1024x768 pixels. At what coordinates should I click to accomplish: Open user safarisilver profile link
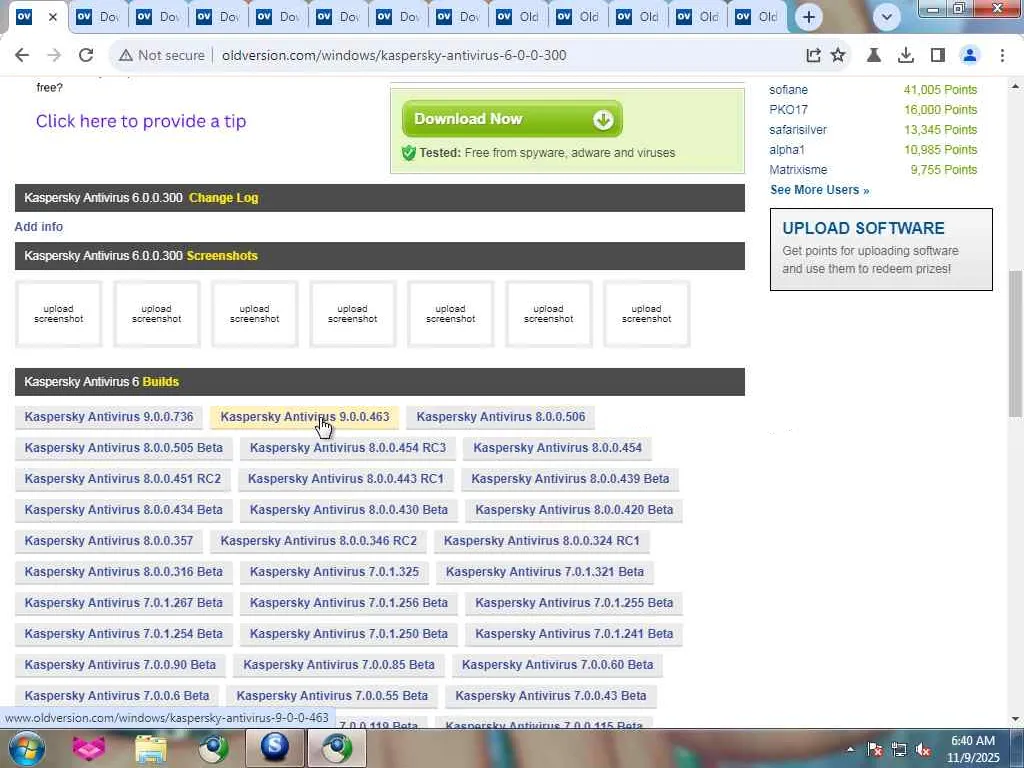coord(798,130)
